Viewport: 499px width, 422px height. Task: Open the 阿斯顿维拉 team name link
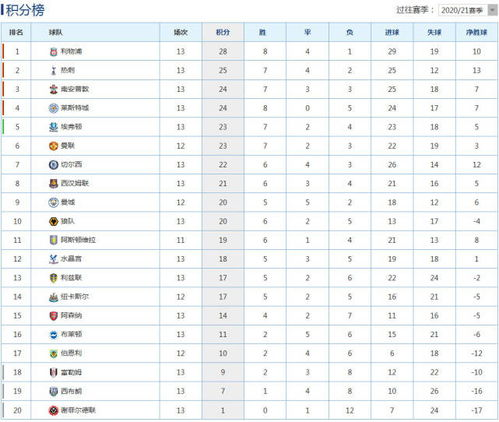click(78, 240)
